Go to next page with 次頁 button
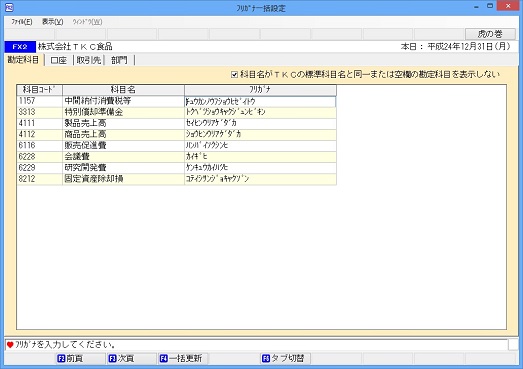Image resolution: width=523 pixels, height=369 pixels. tap(131, 359)
